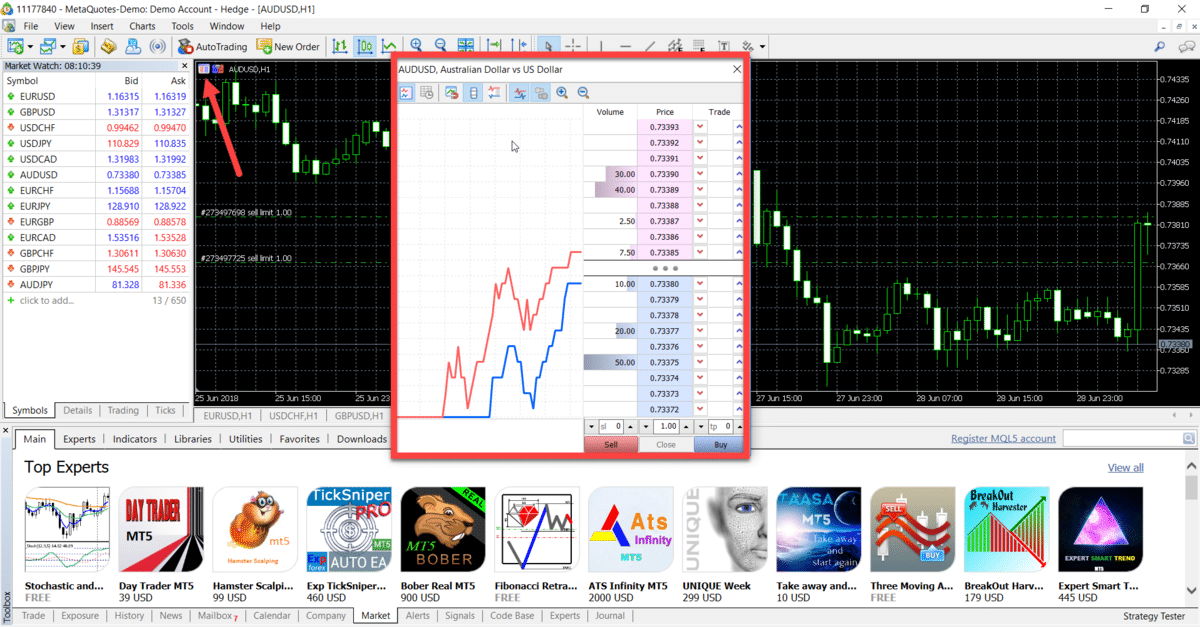
Task: Toggle the AutoTrading button
Action: click(x=212, y=46)
